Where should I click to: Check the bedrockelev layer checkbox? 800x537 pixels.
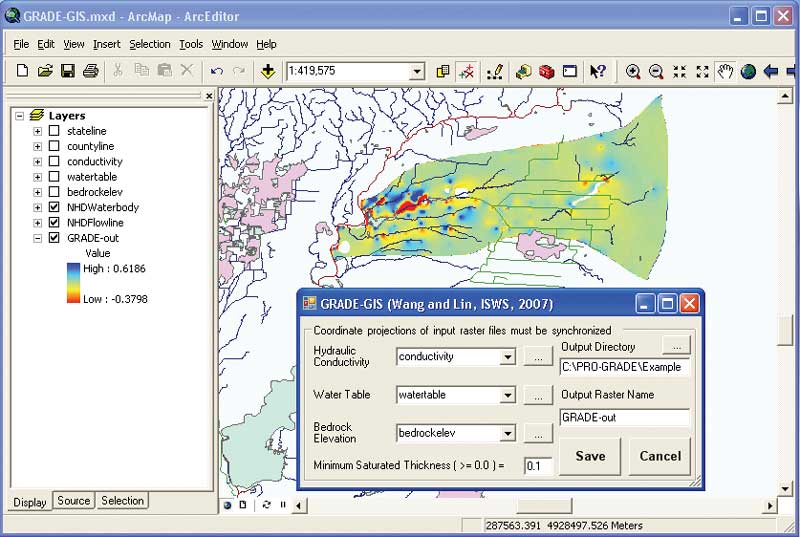[54, 192]
